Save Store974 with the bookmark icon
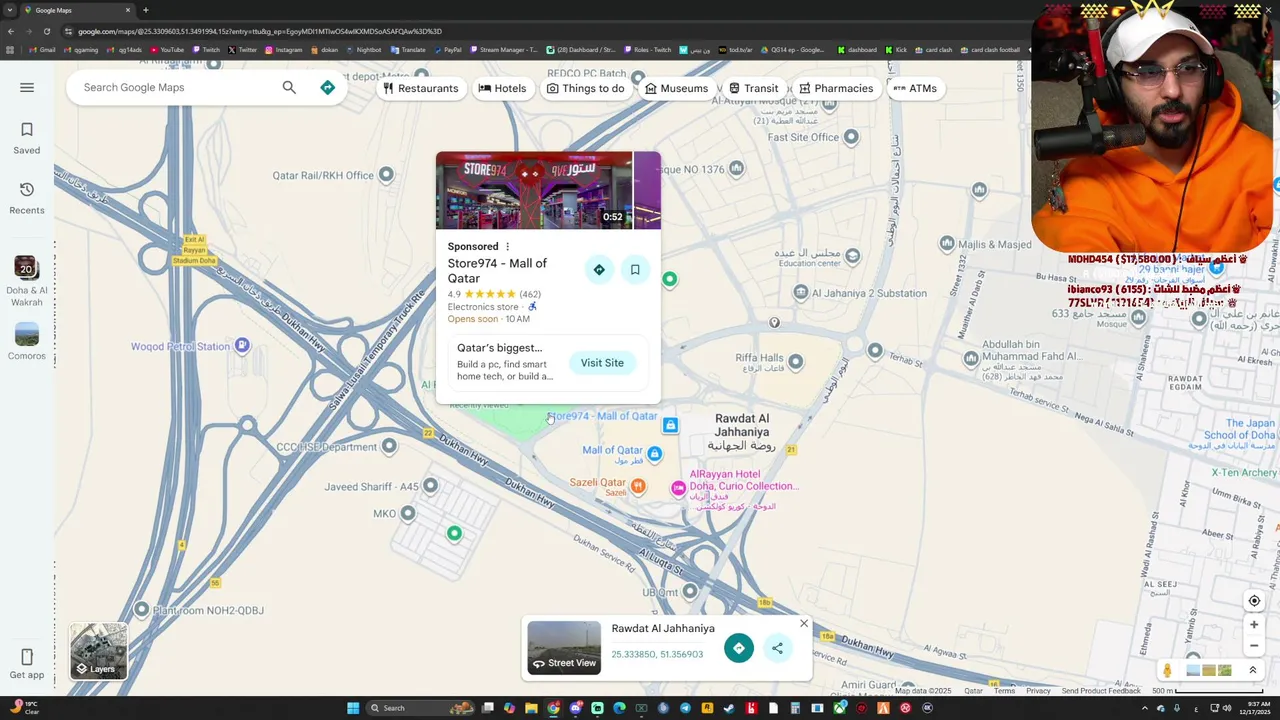Viewport: 1280px width, 720px height. (x=635, y=269)
